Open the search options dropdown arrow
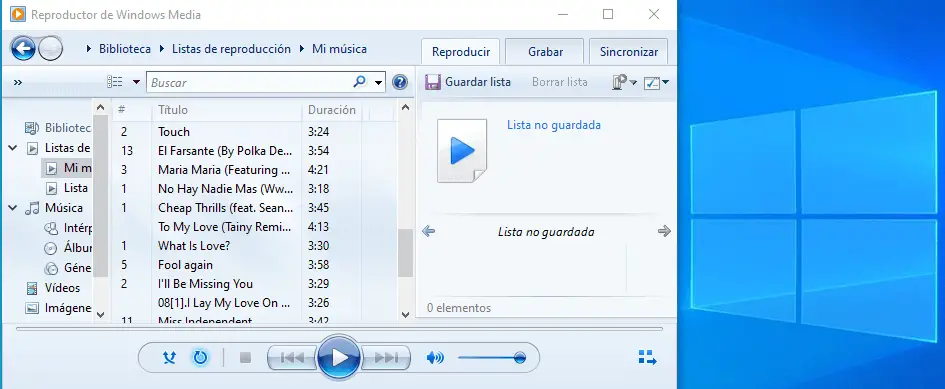 pos(378,82)
